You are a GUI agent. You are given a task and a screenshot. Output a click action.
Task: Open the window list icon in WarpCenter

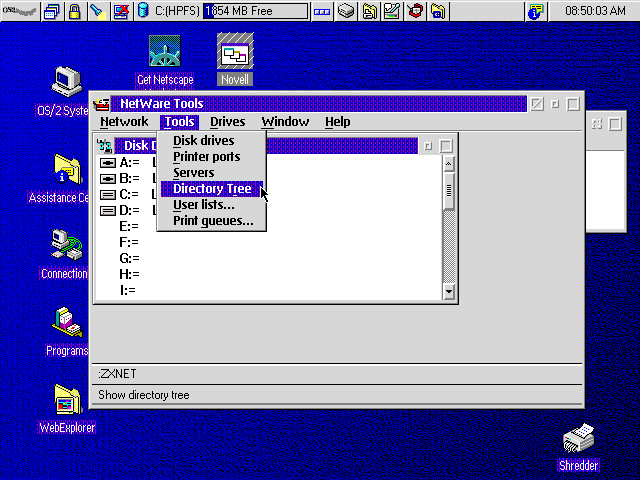coord(52,11)
